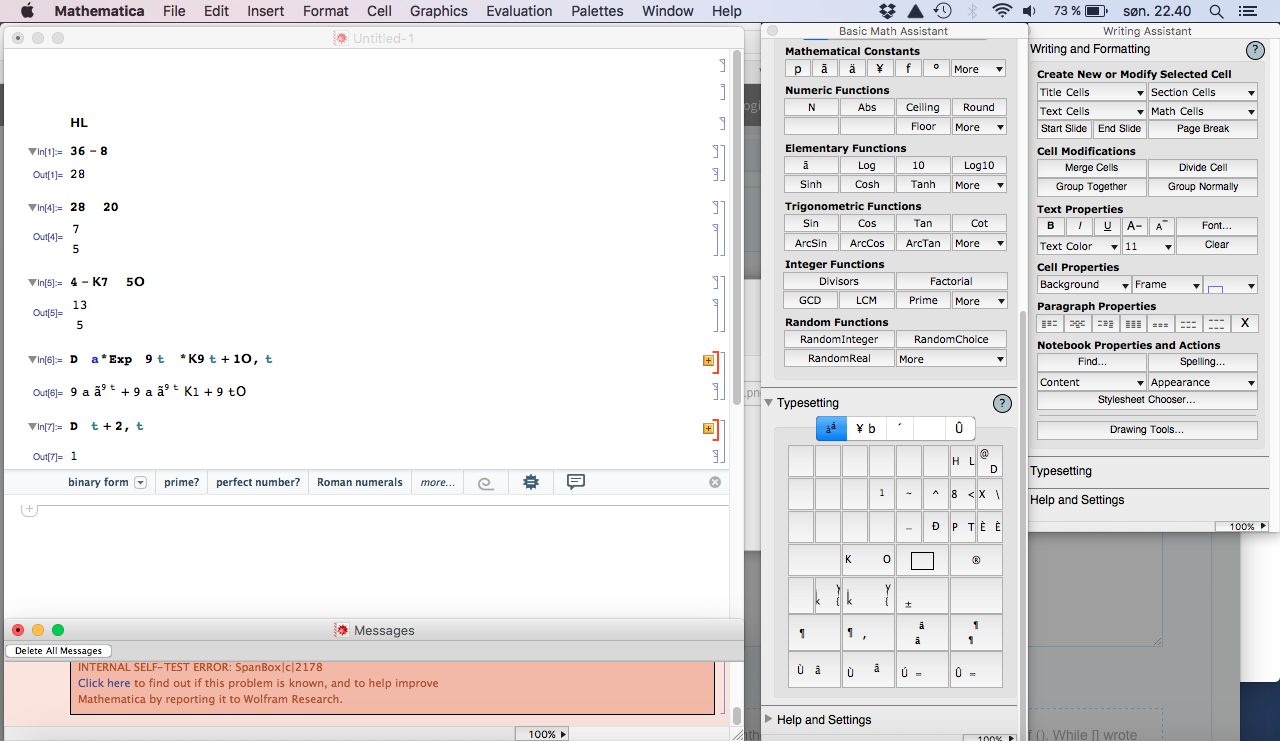Apply centered paragraph alignment icon

1078,323
